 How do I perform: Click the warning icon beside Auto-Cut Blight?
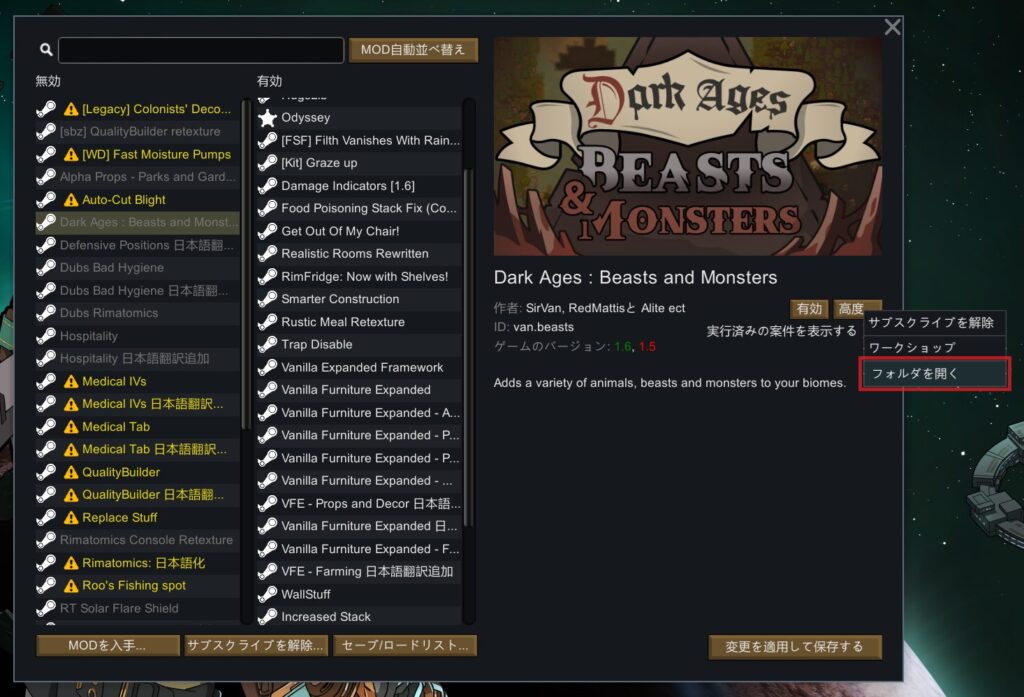coord(71,200)
